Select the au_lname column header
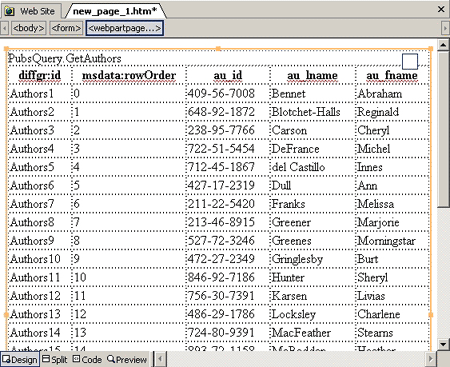450x367 pixels. pos(313,75)
